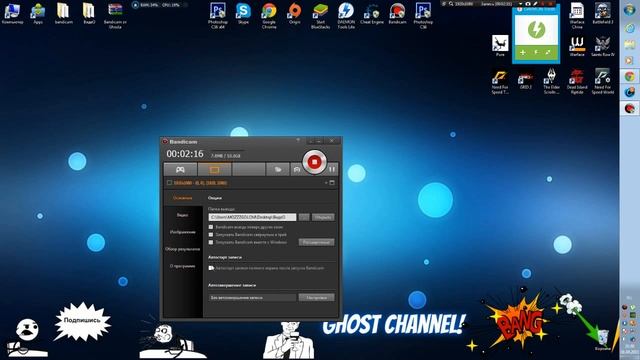Open Windows Start orb on taskbar
The image size is (640, 360).
(x=629, y=10)
